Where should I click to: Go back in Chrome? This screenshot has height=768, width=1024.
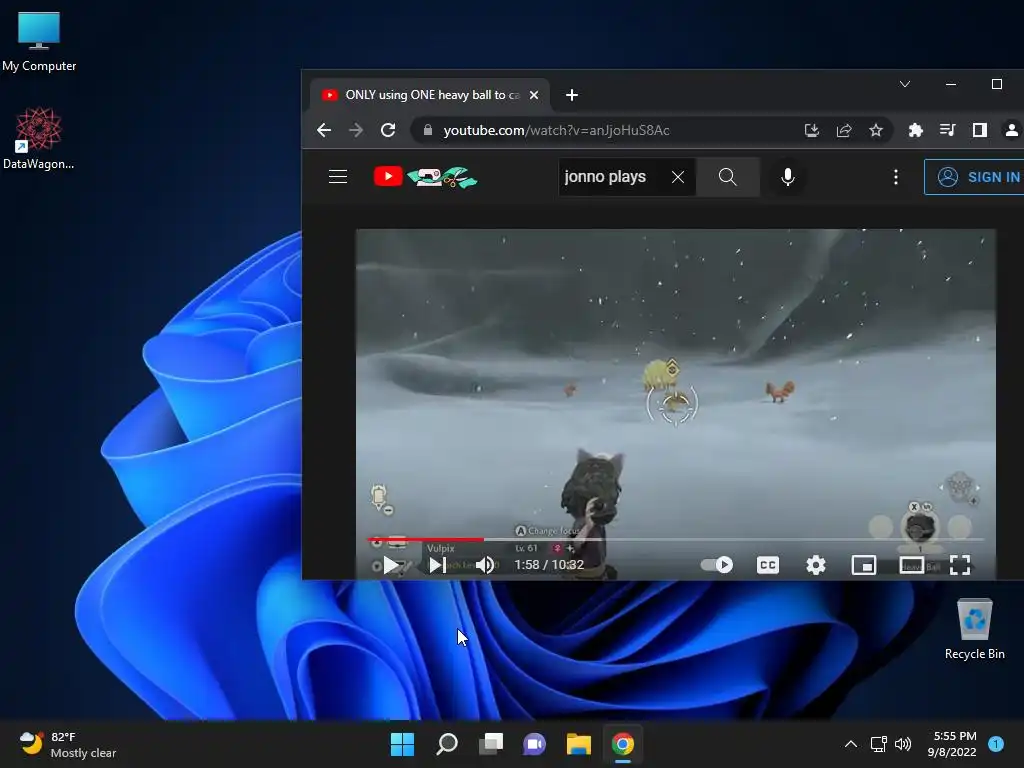324,130
